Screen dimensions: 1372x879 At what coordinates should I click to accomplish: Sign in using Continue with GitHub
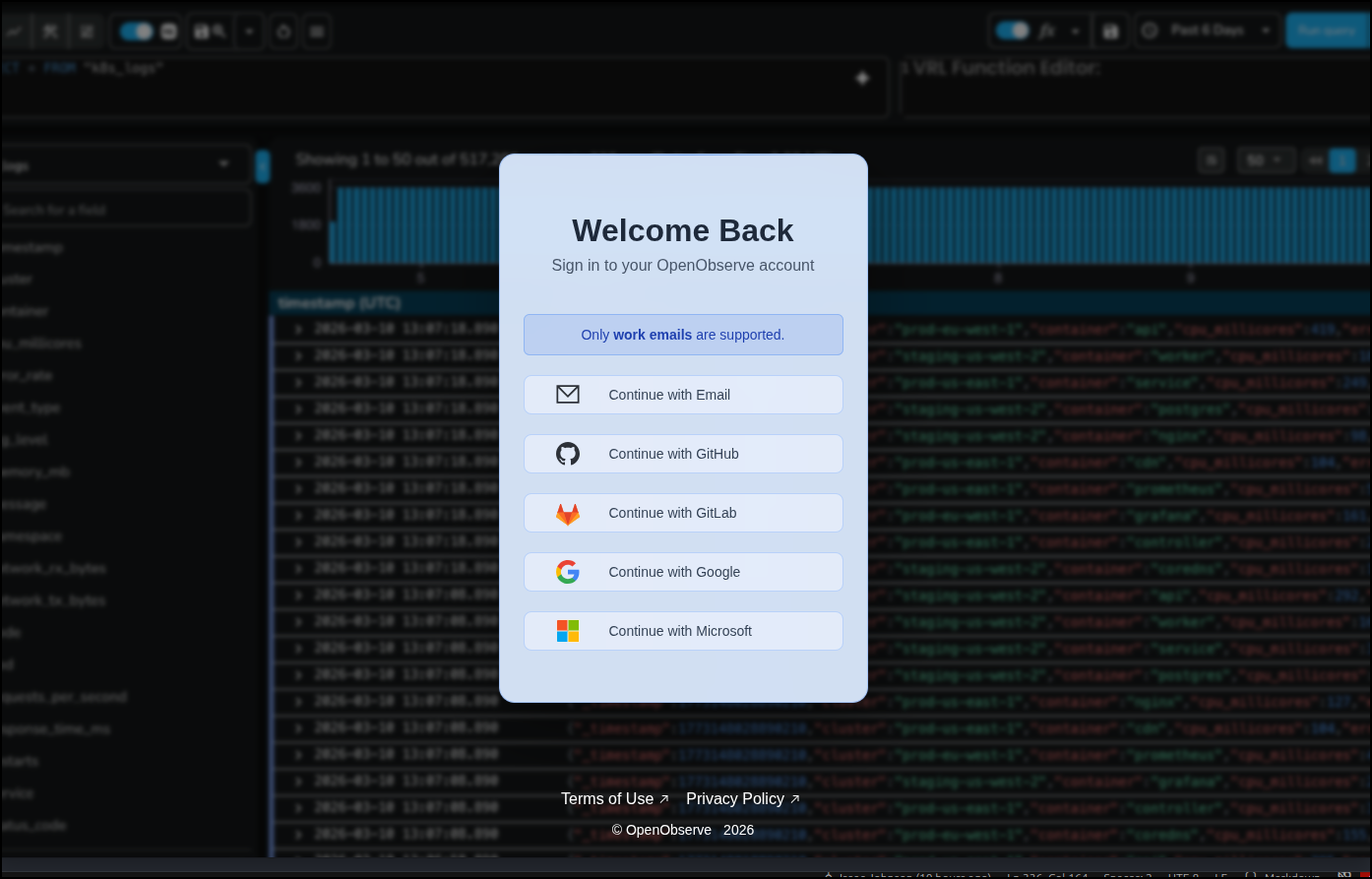point(683,454)
